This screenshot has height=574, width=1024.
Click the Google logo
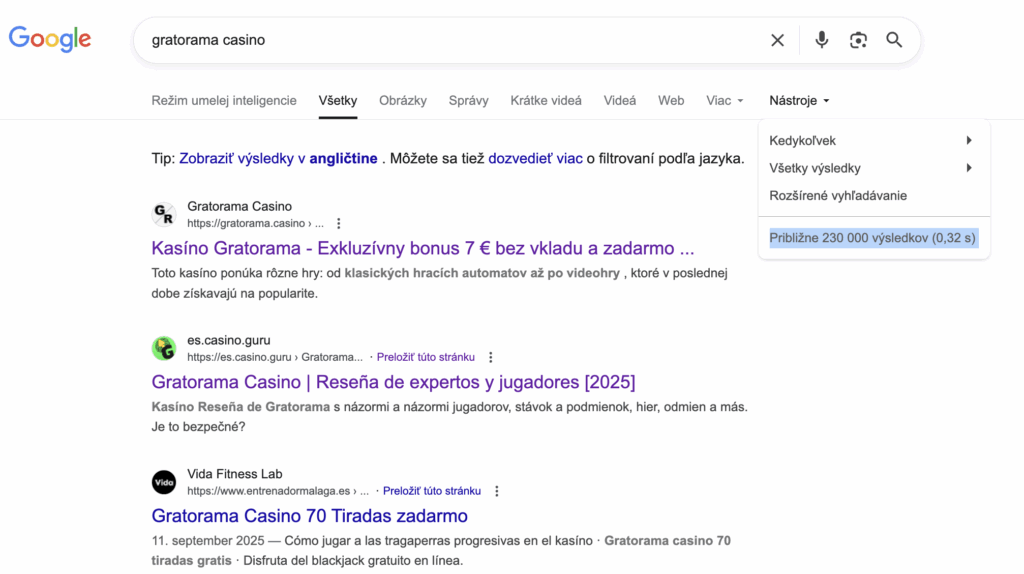click(50, 39)
